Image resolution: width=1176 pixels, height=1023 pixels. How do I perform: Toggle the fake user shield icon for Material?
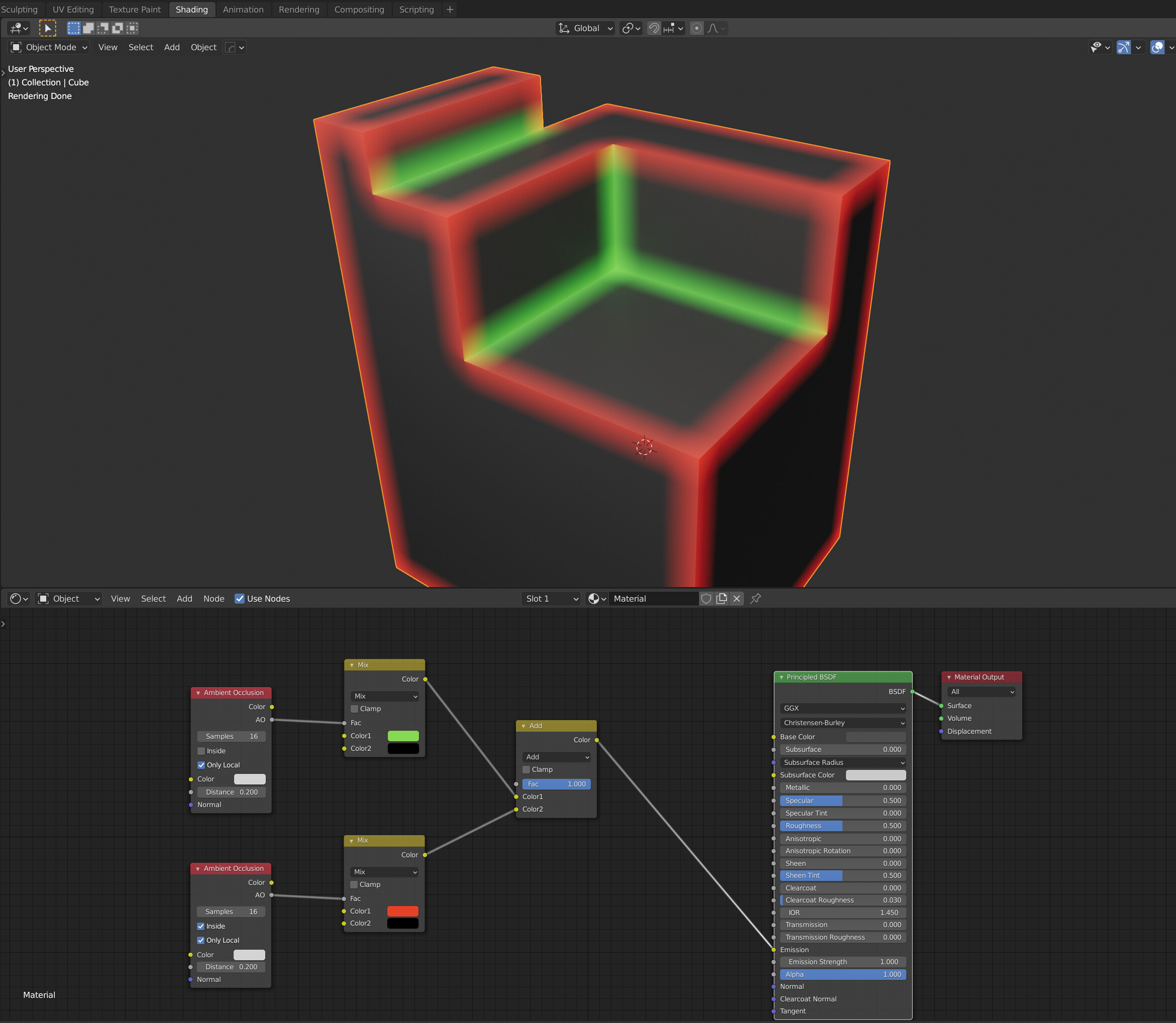(x=707, y=598)
